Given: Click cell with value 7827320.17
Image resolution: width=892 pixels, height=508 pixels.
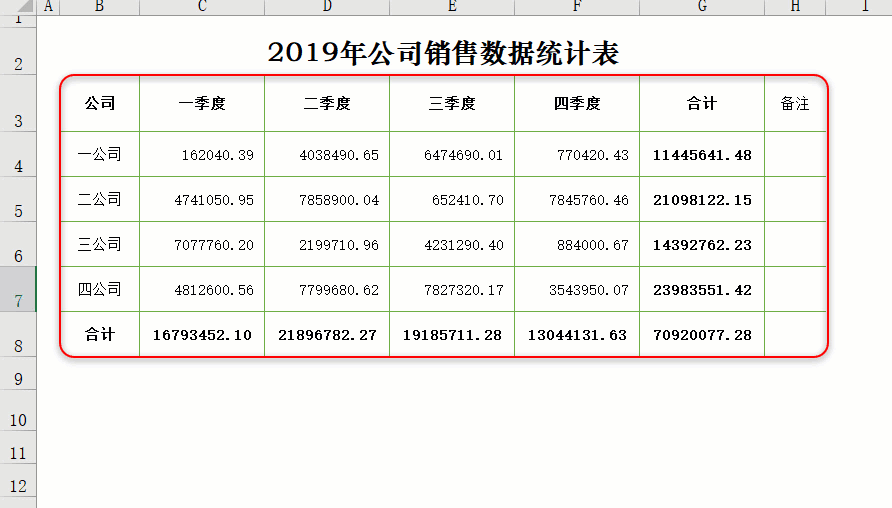Looking at the screenshot, I should click(452, 289).
